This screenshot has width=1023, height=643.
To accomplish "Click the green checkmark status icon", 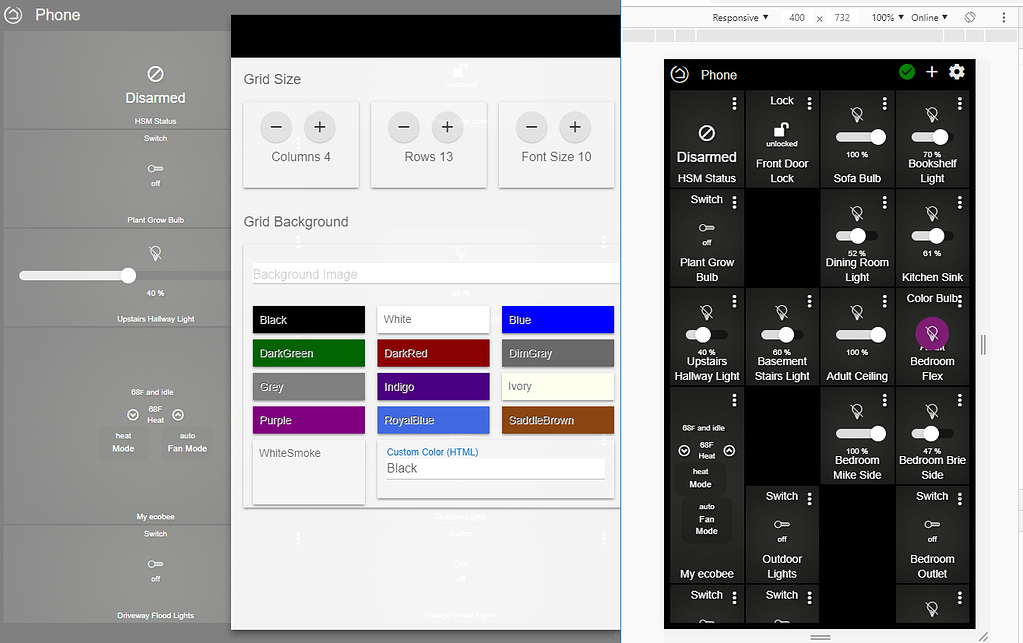I will click(x=907, y=72).
